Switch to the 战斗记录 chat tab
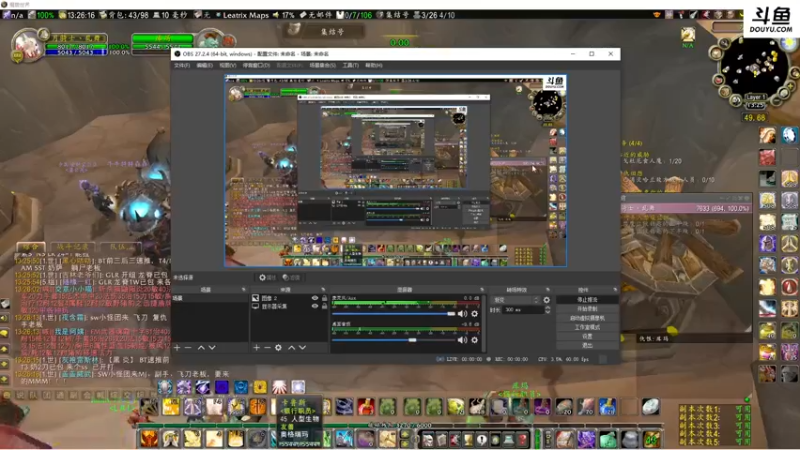800x450 pixels. (72, 247)
